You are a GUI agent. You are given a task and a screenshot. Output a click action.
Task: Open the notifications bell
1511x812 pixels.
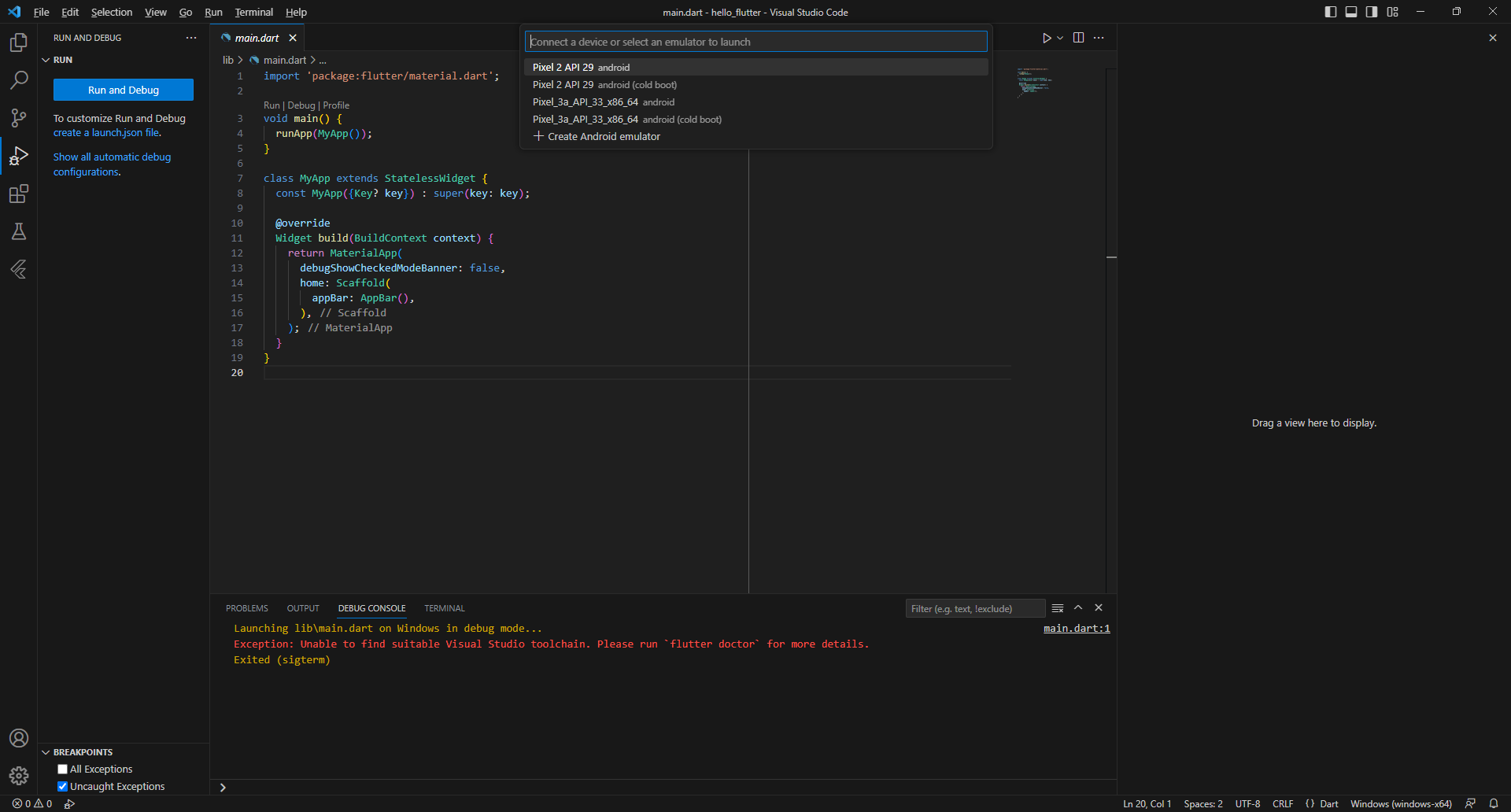pyautogui.click(x=1494, y=804)
